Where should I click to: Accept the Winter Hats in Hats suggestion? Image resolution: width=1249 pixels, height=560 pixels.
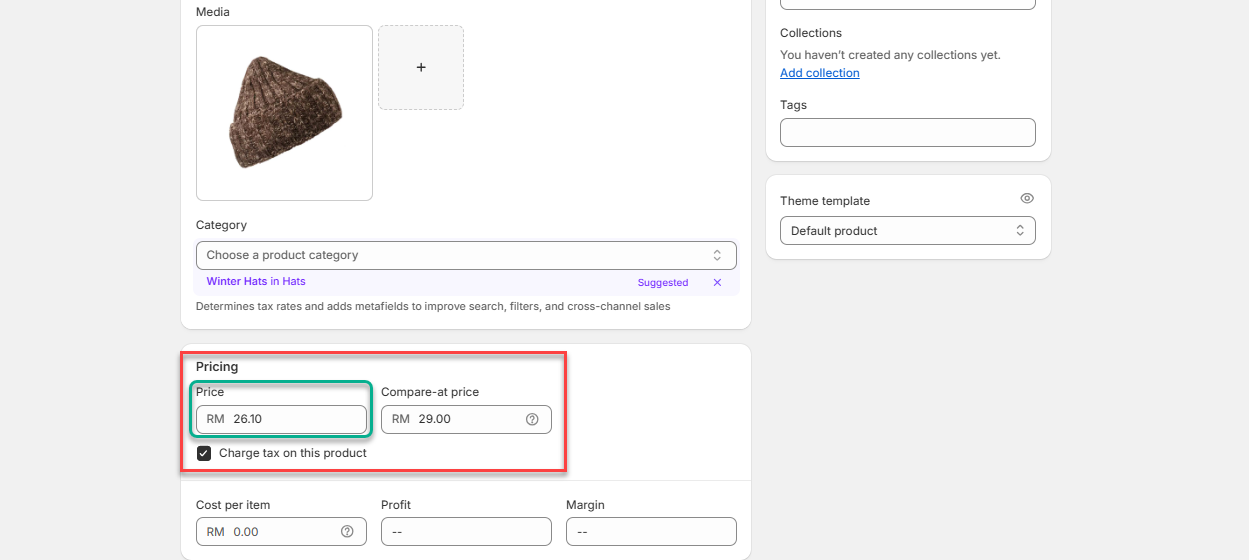(256, 282)
